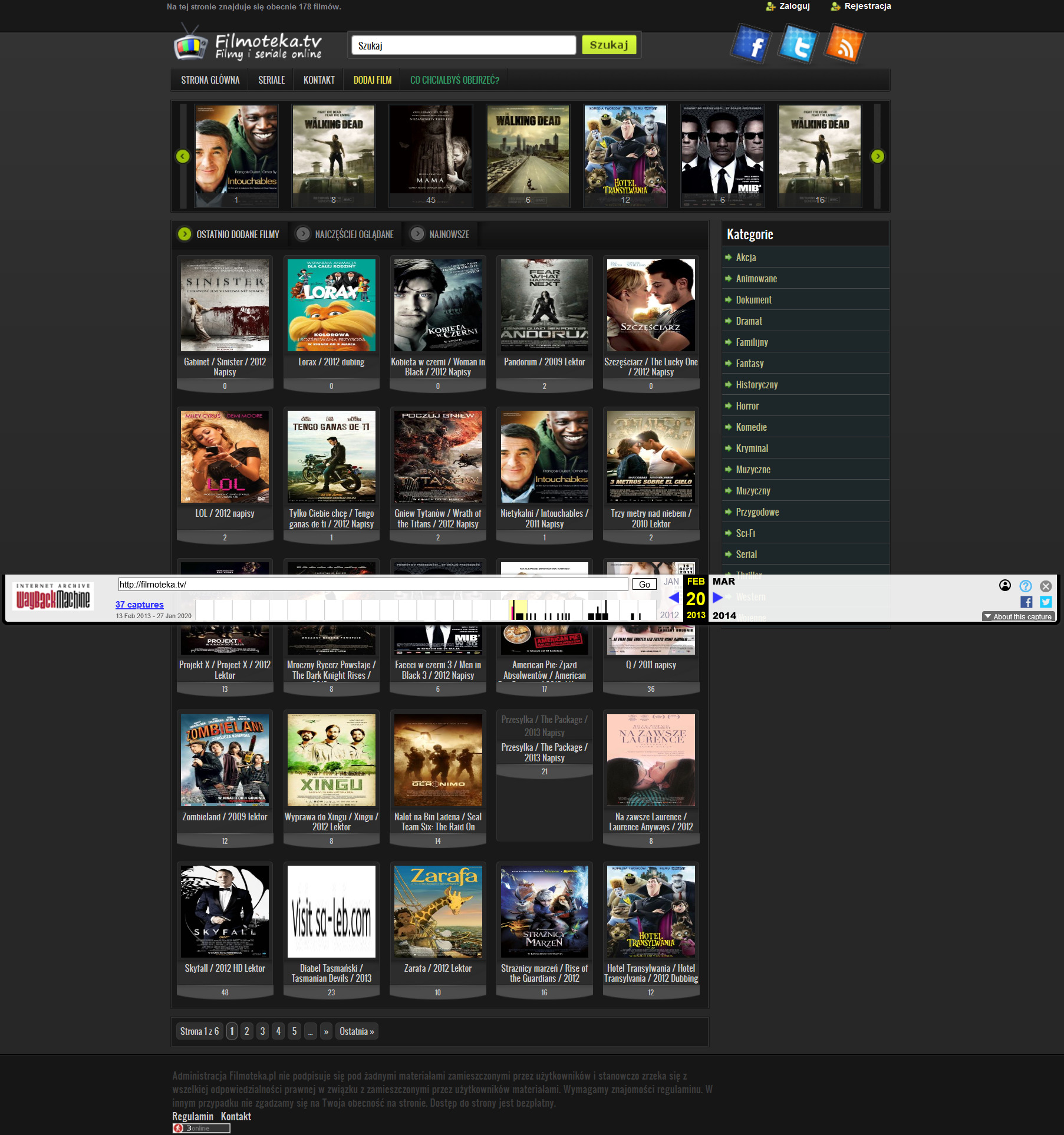Go to previous capture with left arrow
This screenshot has width=1064, height=1135.
pyautogui.click(x=674, y=598)
